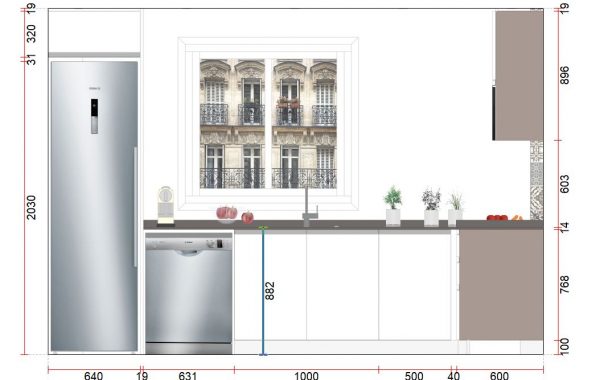Select the 882 height dimension label
600x380 pixels.
click(x=270, y=291)
